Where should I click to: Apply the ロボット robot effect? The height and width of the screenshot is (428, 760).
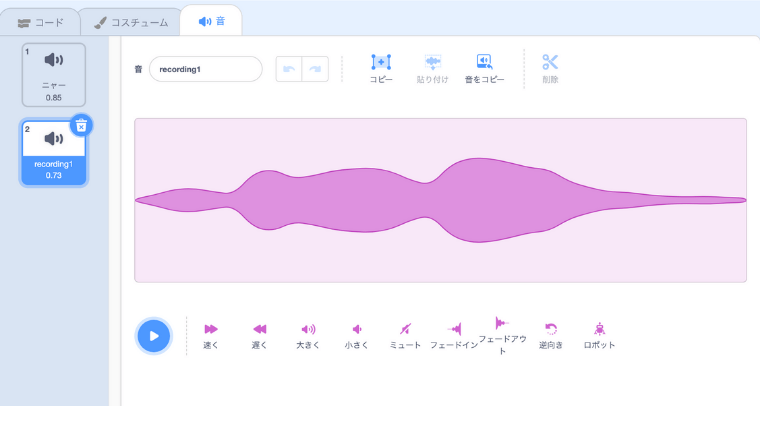tap(600, 336)
